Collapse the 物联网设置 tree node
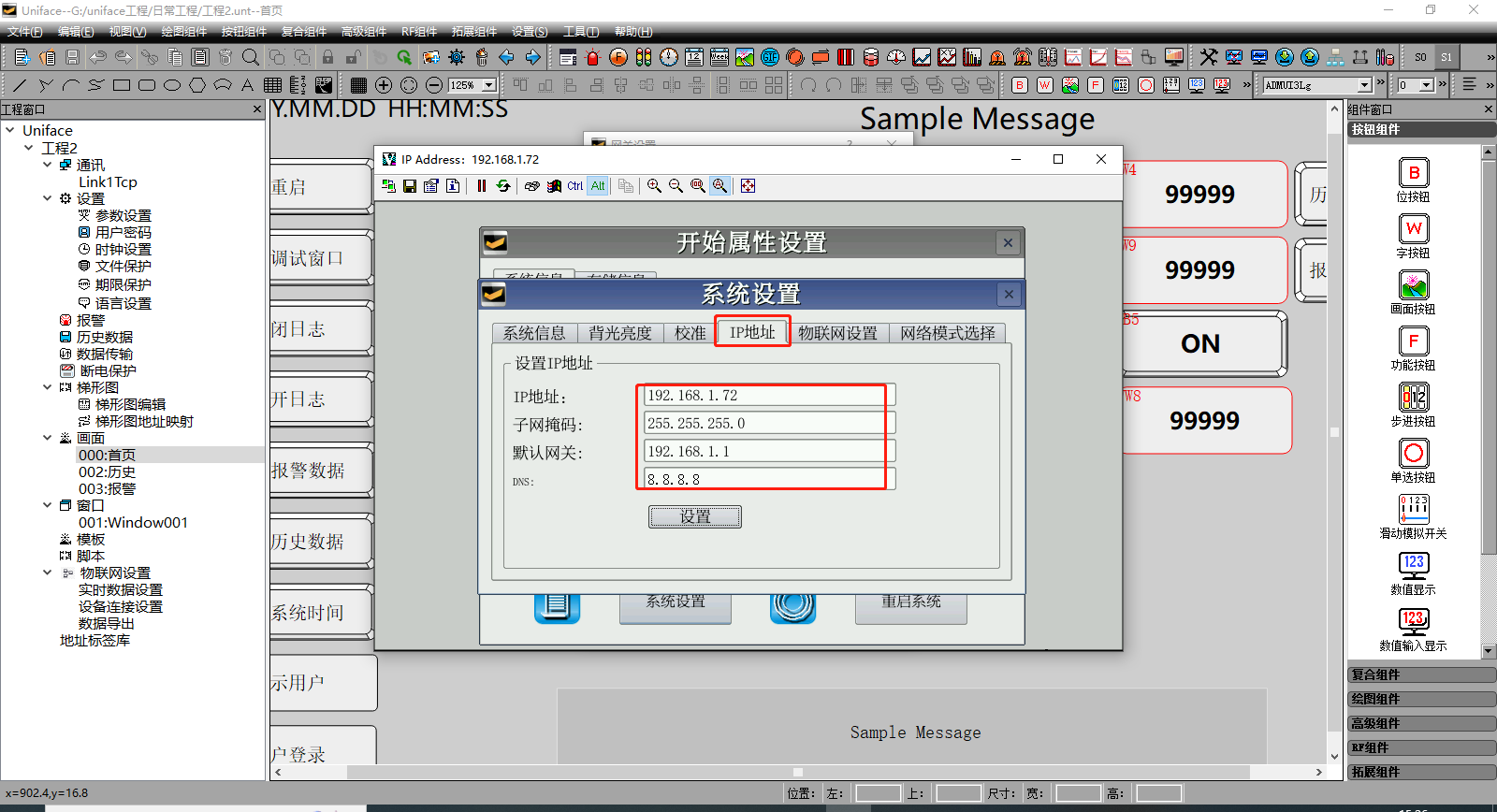This screenshot has height=812, width=1497. coord(48,573)
